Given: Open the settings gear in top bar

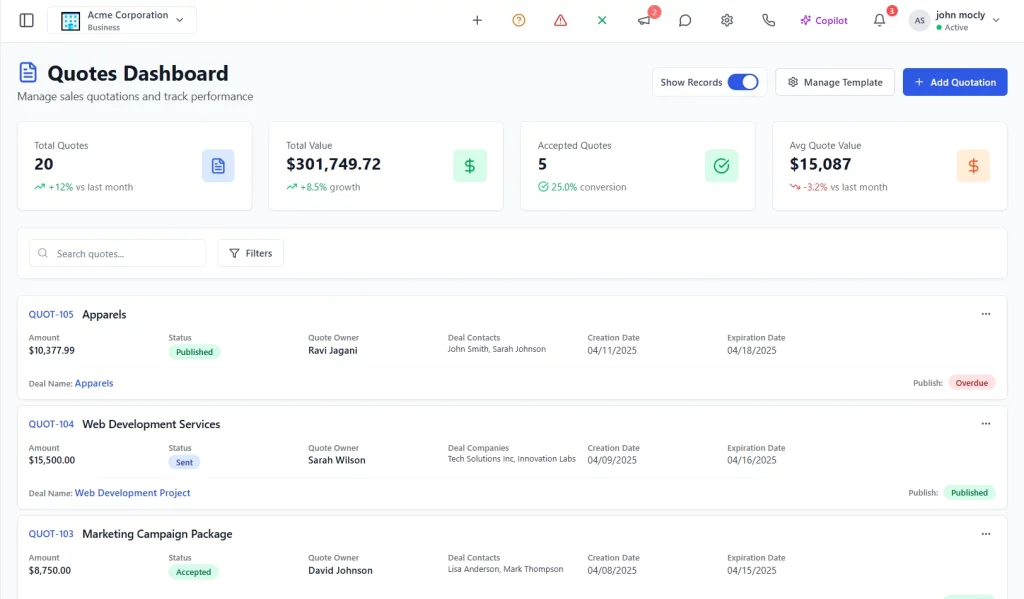Looking at the screenshot, I should [727, 20].
